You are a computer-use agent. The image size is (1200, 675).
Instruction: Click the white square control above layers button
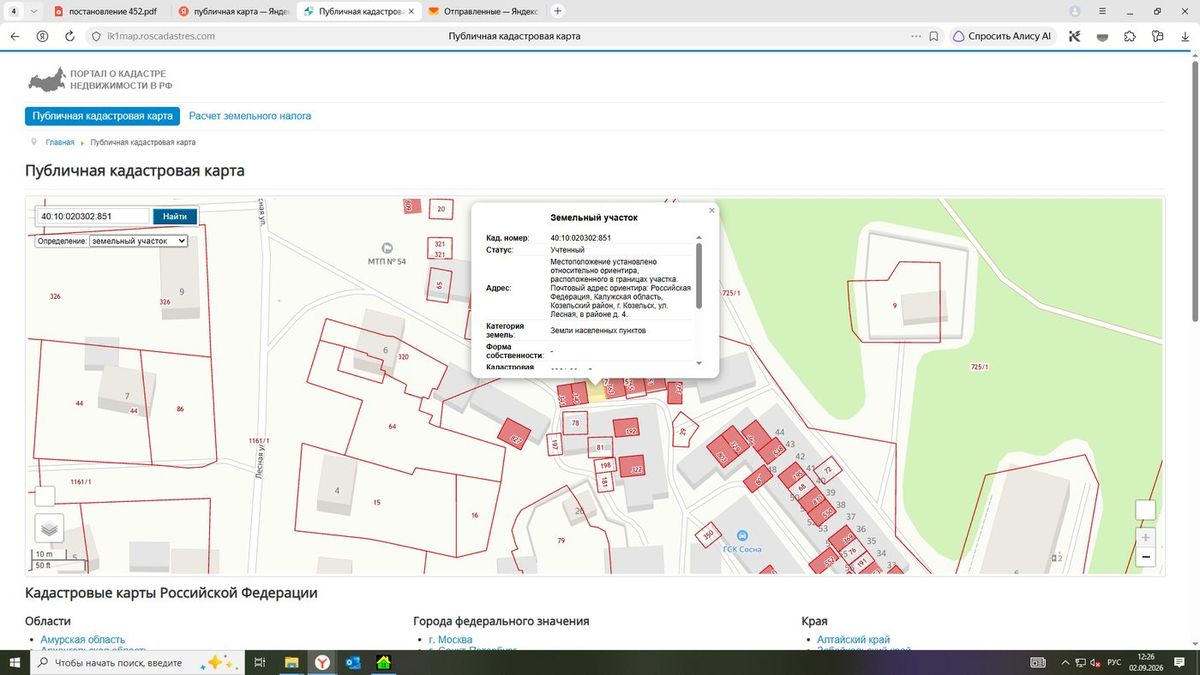(x=45, y=496)
